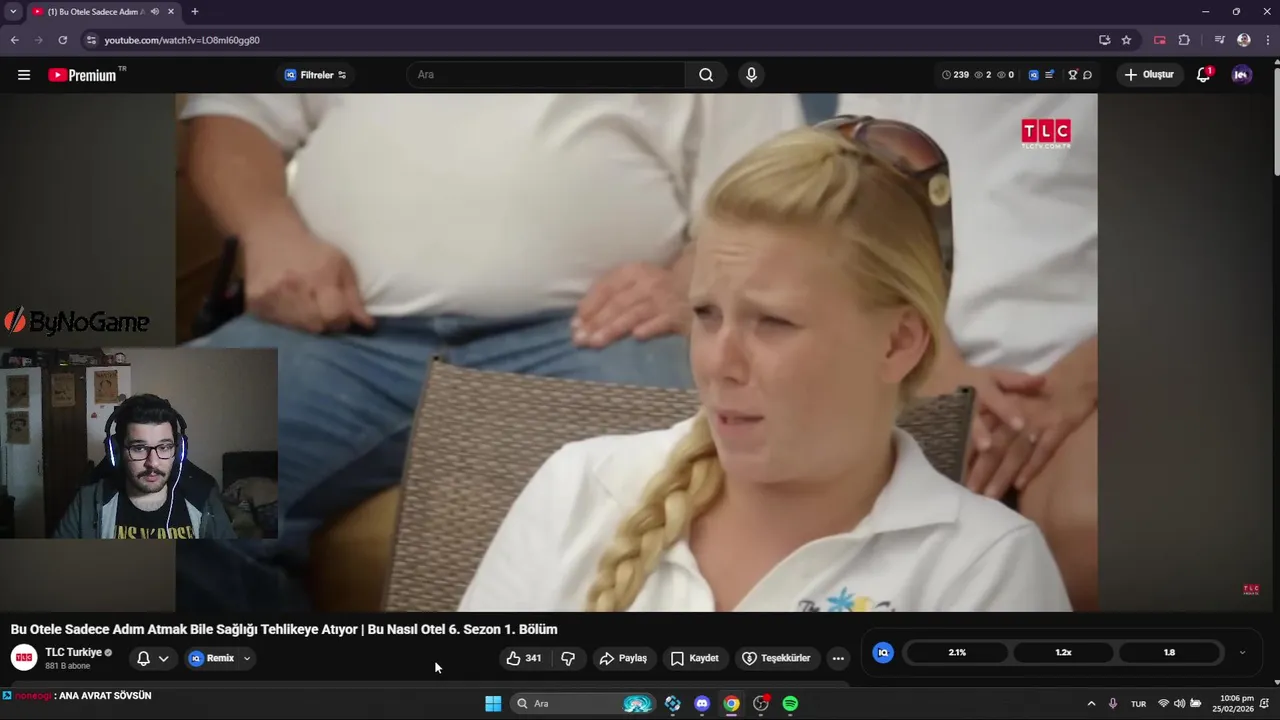This screenshot has height=720, width=1280.
Task: Click the vidIQ Remix button
Action: (x=212, y=658)
